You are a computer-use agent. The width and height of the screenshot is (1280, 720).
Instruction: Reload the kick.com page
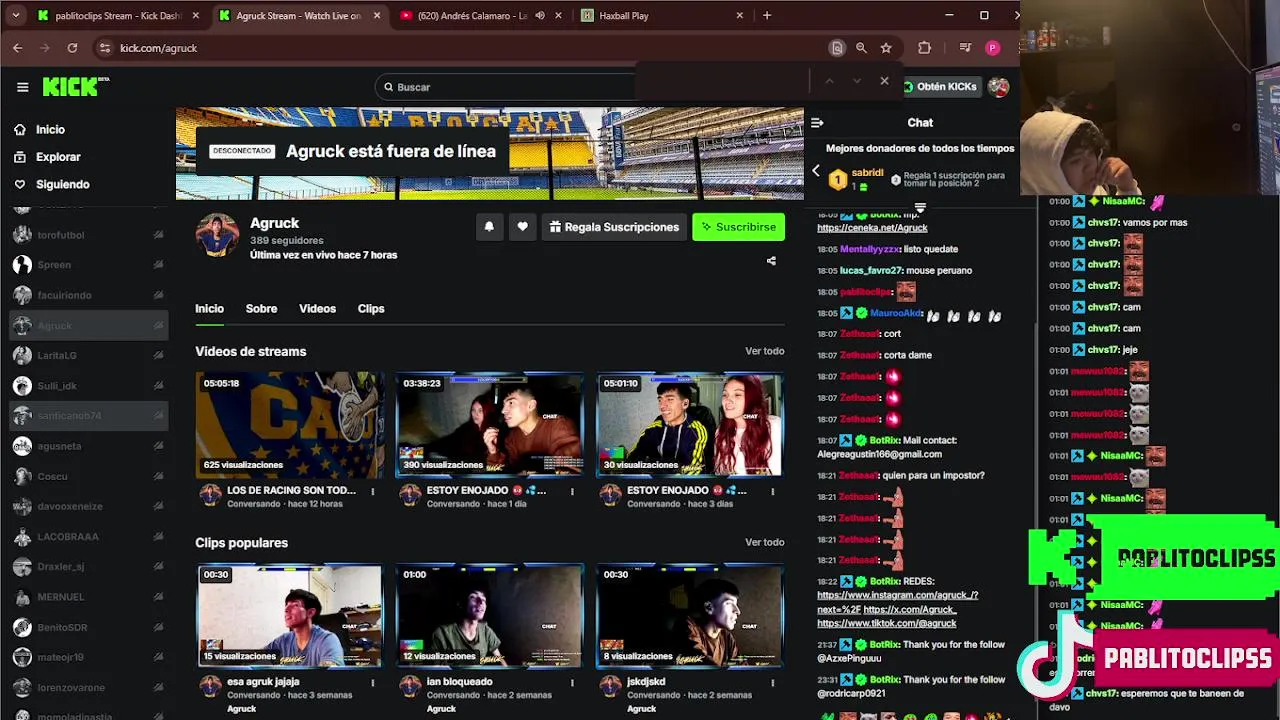point(72,48)
